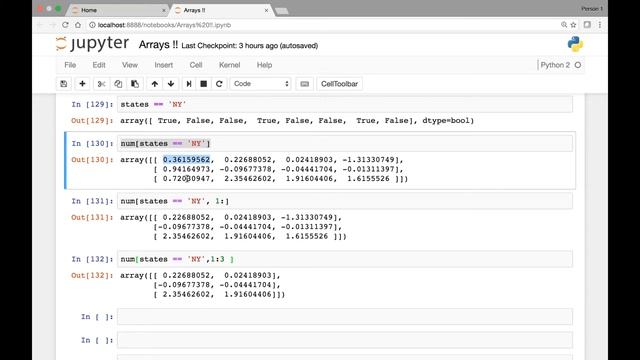Image resolution: width=640 pixels, height=360 pixels.
Task: Open the Cell menu
Action: point(196,65)
